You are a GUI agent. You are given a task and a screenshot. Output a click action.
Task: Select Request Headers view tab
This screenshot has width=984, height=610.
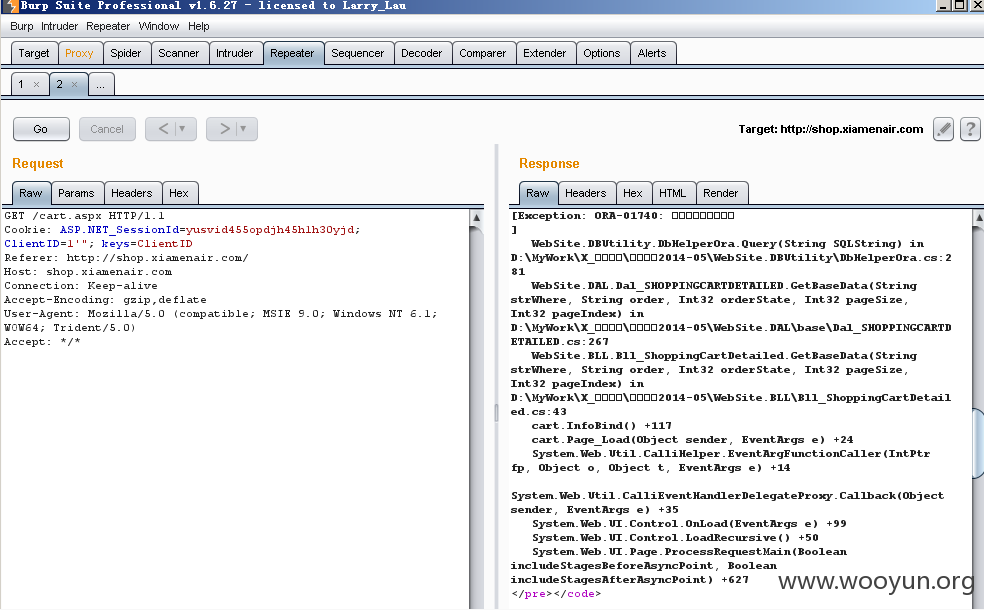132,193
